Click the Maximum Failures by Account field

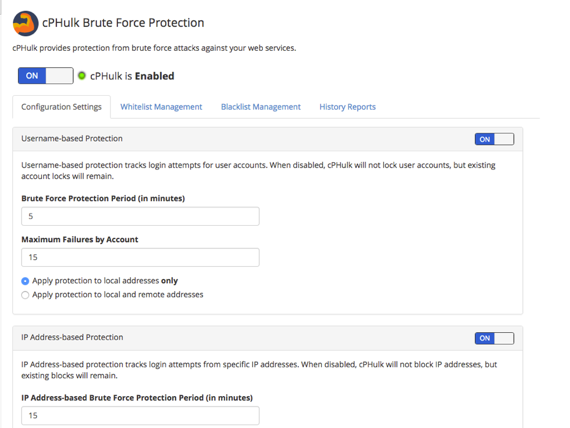(x=140, y=257)
